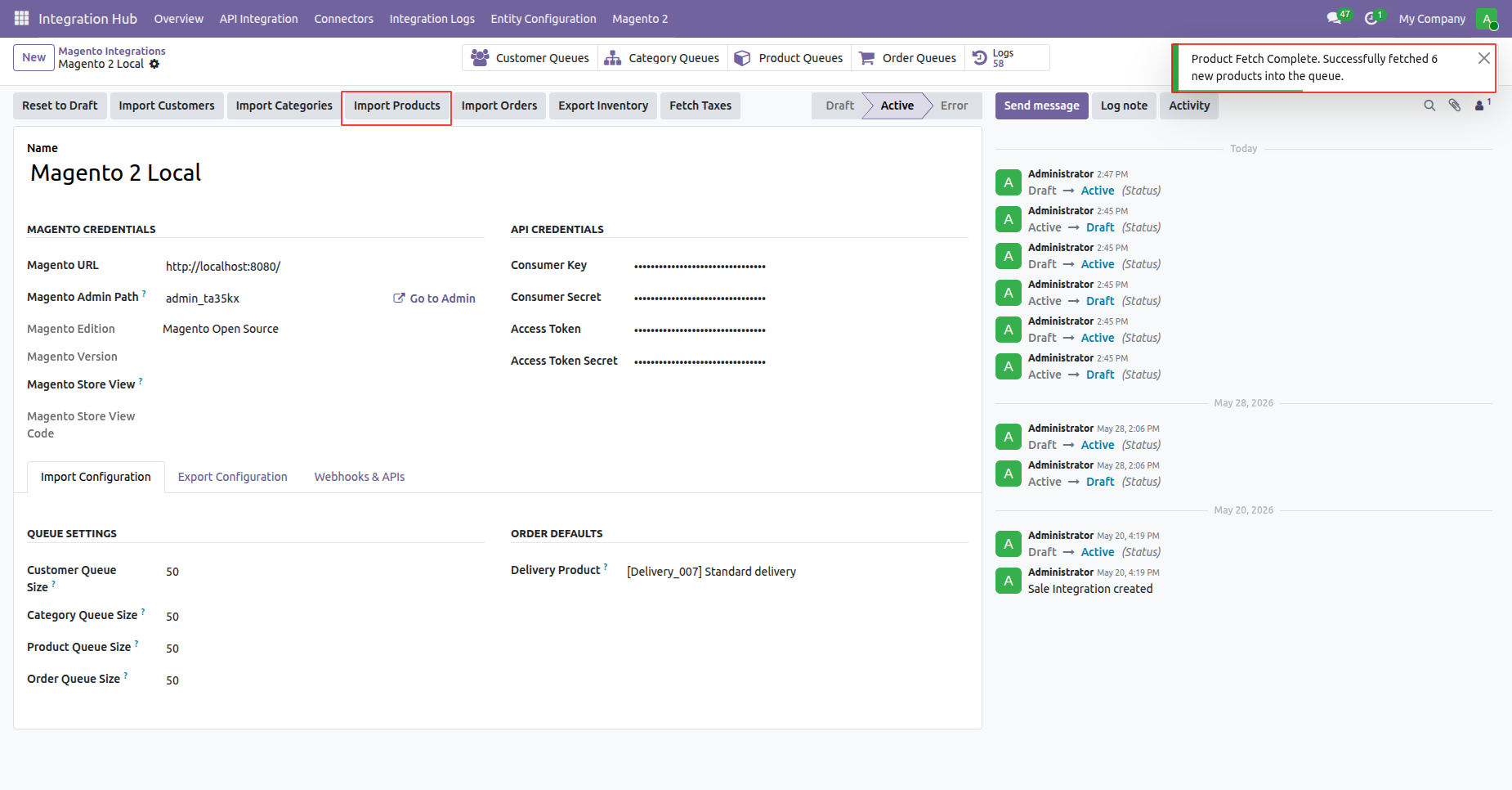Follow the Go to Admin link

pos(434,298)
